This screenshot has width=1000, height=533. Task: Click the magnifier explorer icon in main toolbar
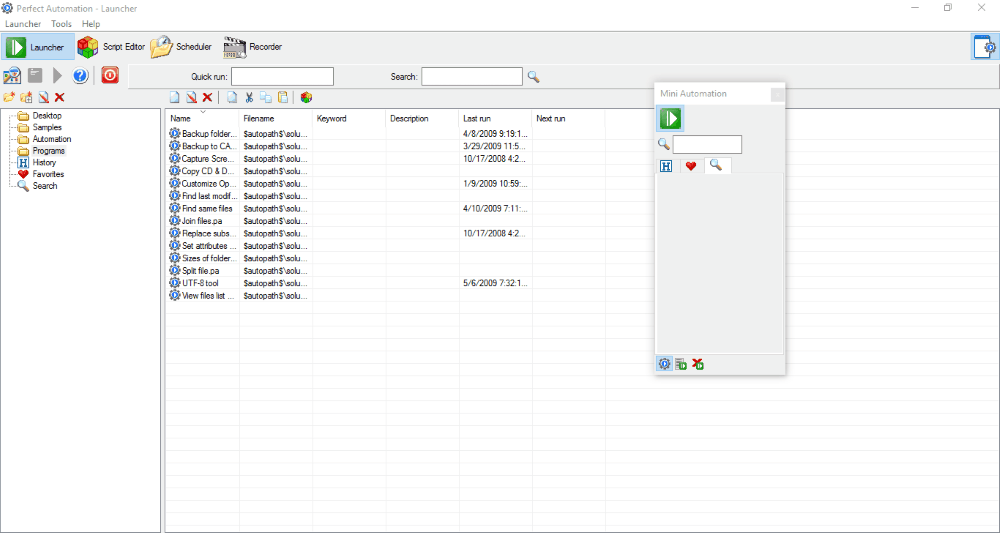coord(12,76)
